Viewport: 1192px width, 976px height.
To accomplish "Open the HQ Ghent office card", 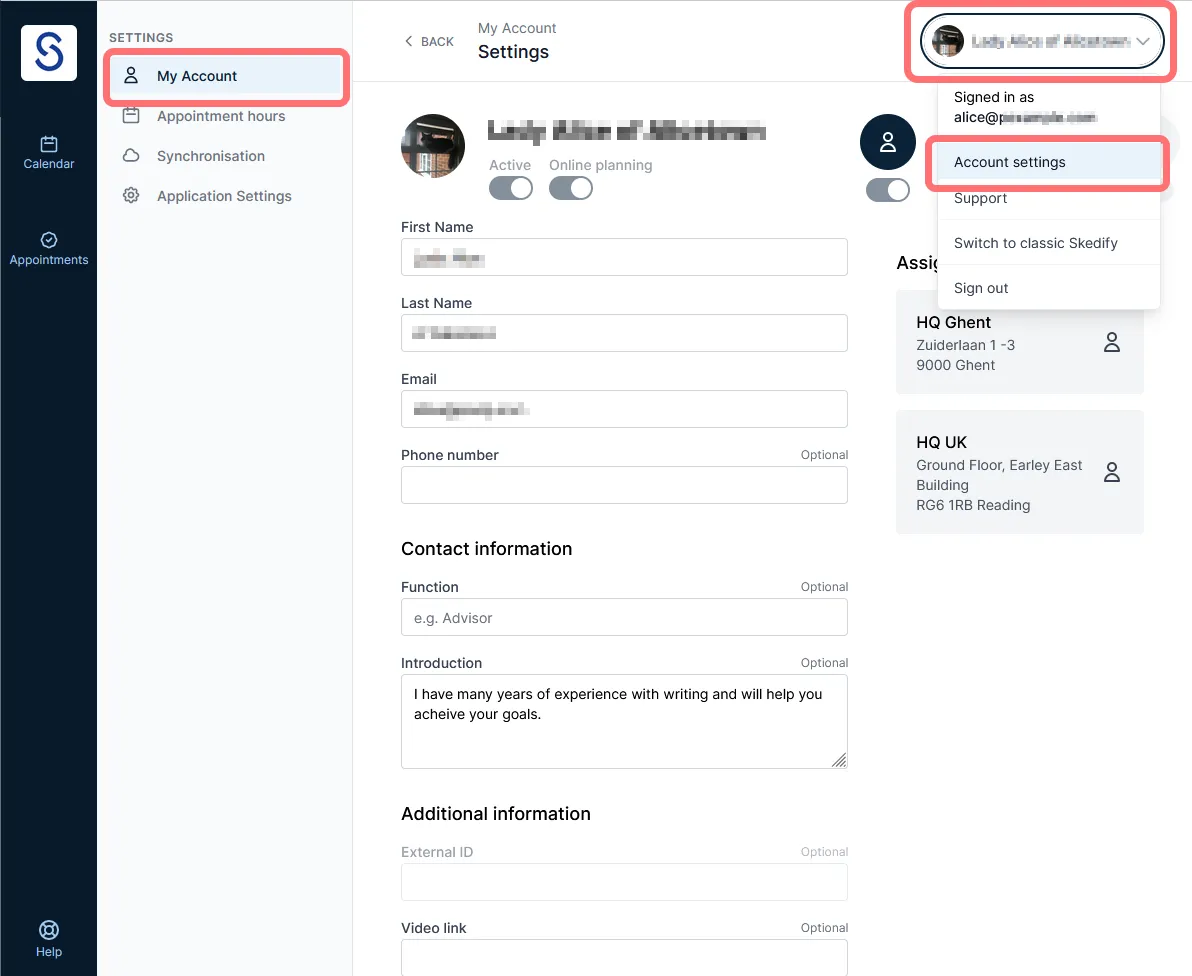I will [x=1019, y=342].
